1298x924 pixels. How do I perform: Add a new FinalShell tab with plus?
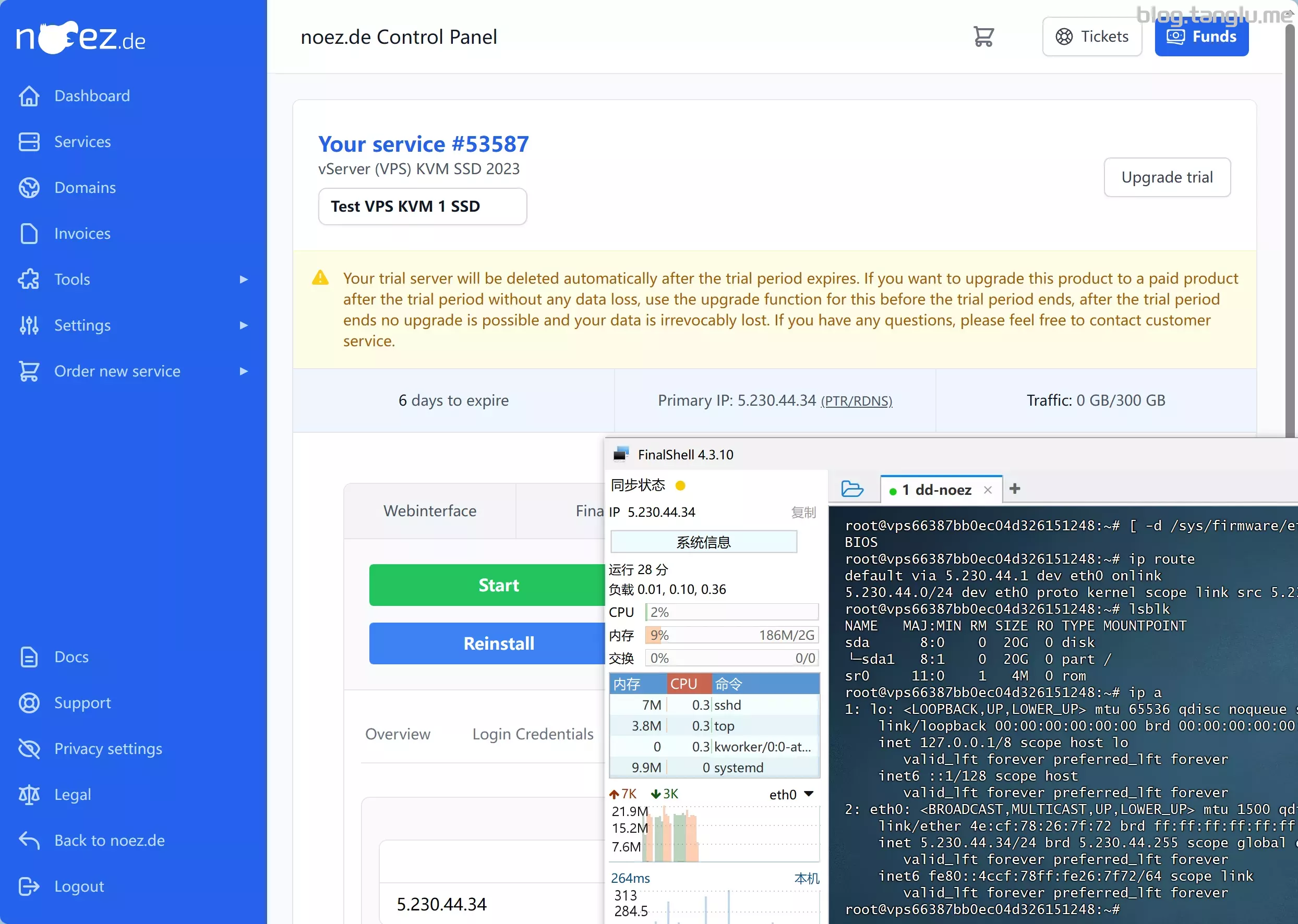tap(1015, 488)
